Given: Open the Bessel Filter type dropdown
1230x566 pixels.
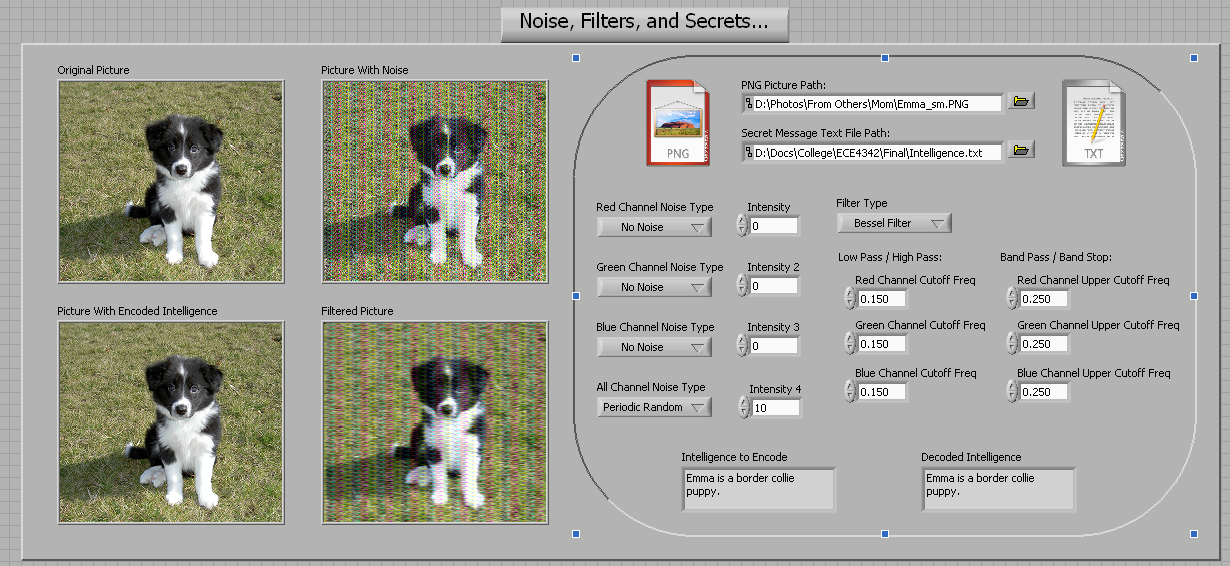Looking at the screenshot, I should coord(893,223).
